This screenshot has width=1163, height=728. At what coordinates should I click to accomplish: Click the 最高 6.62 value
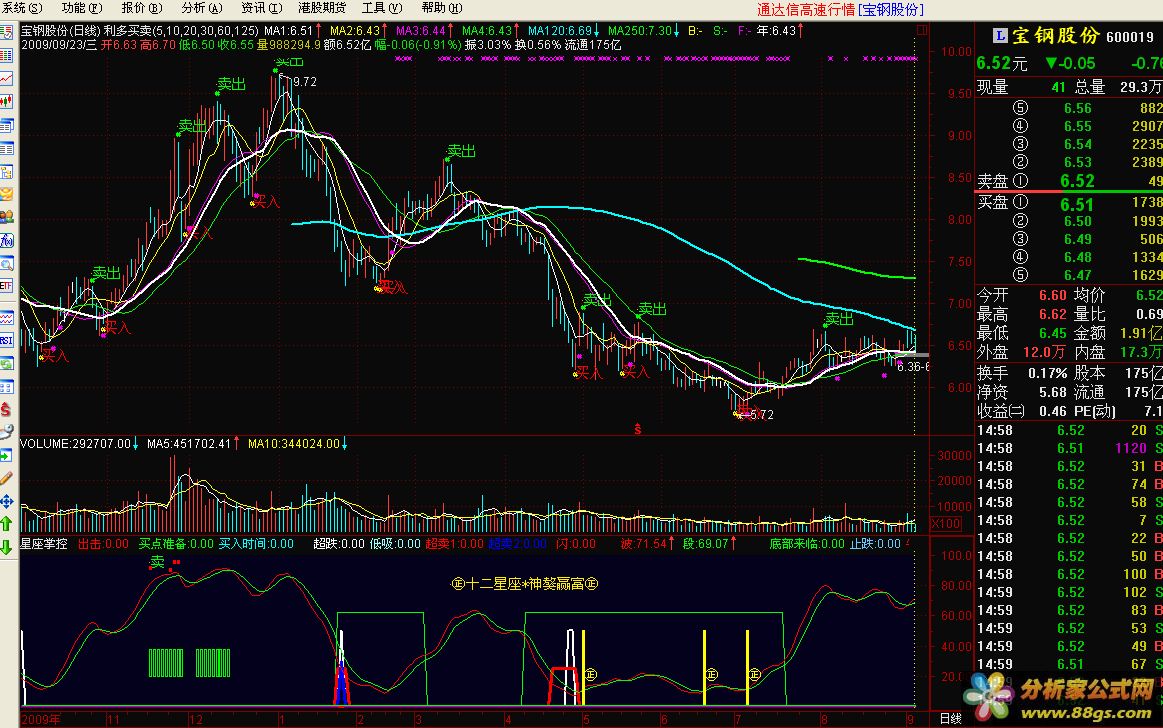point(1052,314)
